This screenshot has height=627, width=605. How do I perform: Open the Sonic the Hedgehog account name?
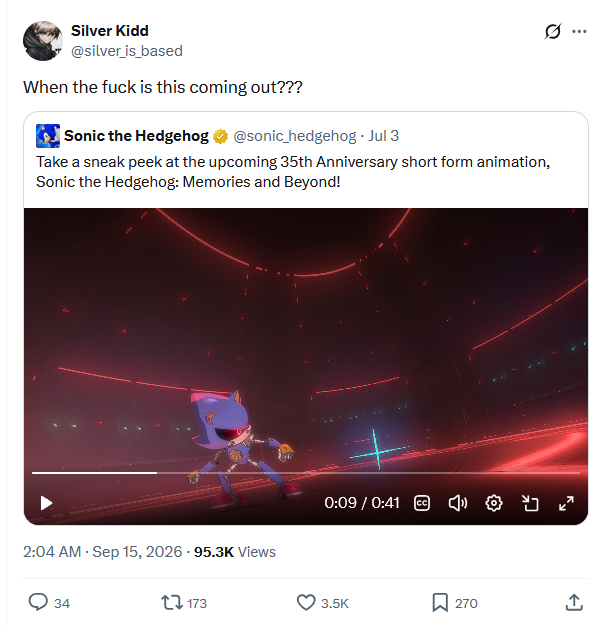point(136,136)
